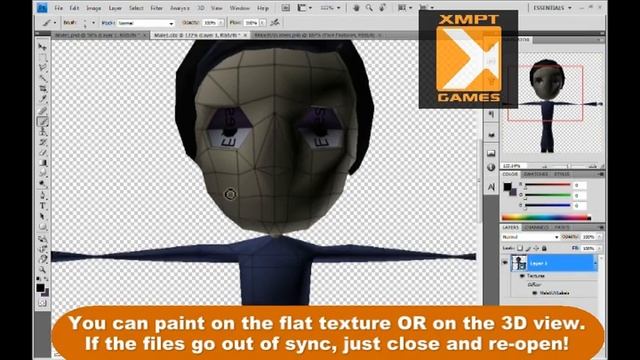Viewport: 640px width, 360px height.
Task: Select the Clone Stamp tool
Action: (x=42, y=131)
